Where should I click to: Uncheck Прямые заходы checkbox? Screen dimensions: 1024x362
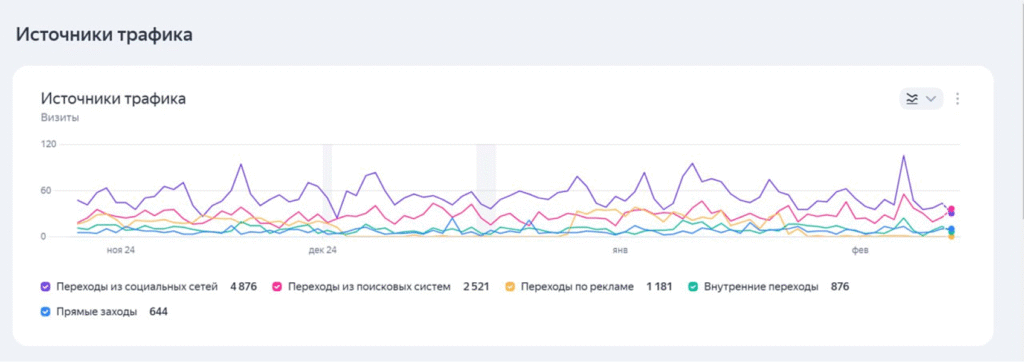pos(45,312)
